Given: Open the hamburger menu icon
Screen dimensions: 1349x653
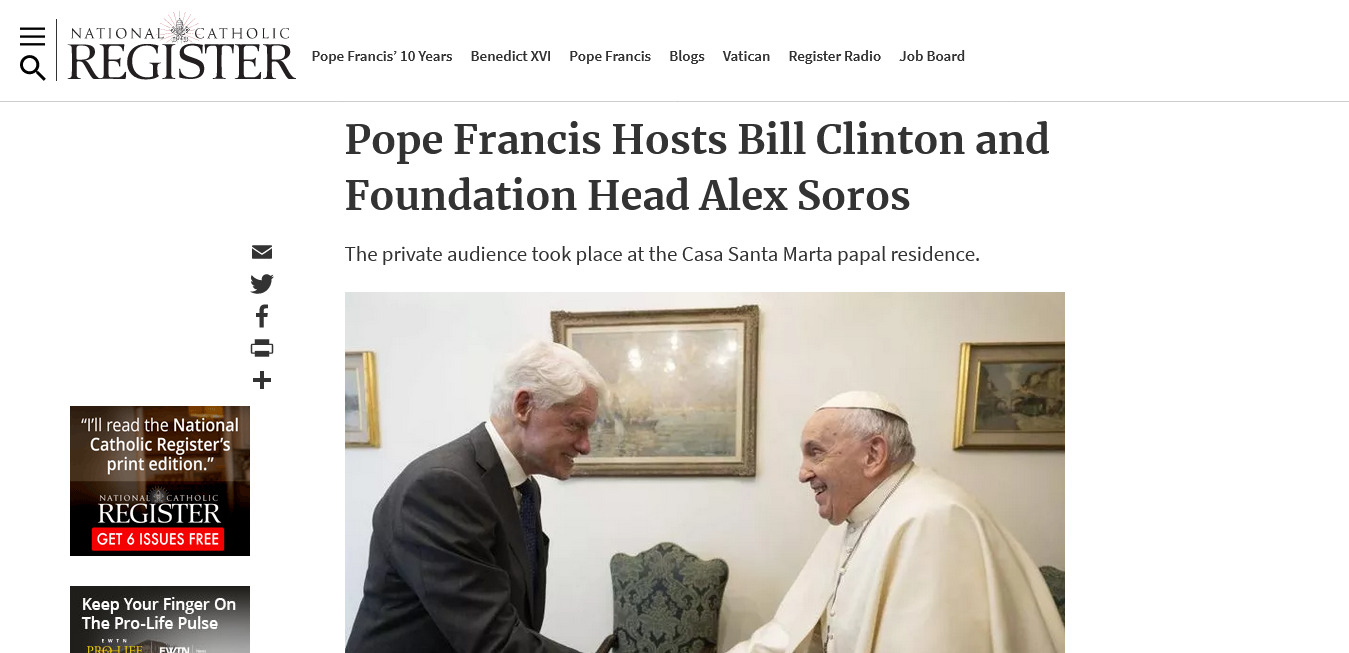Looking at the screenshot, I should click(x=32, y=37).
